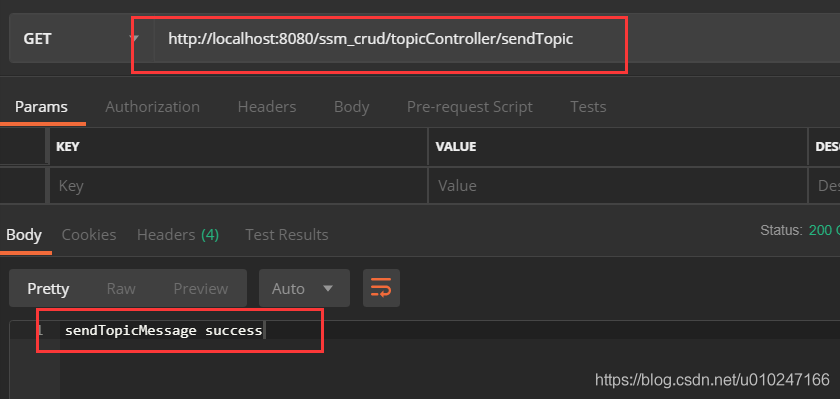The width and height of the screenshot is (840, 399).
Task: Click the request URL field
Action: (497, 39)
